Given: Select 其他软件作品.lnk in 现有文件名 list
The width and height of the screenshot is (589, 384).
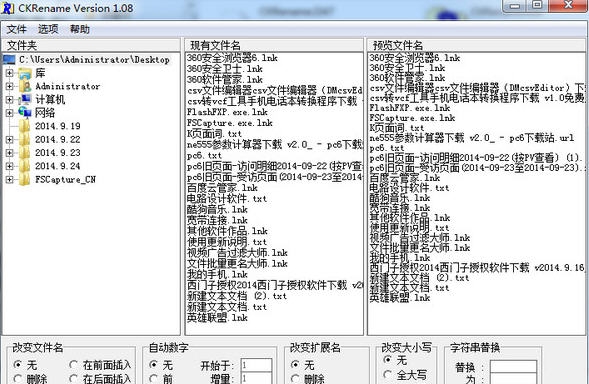Looking at the screenshot, I should [227, 231].
